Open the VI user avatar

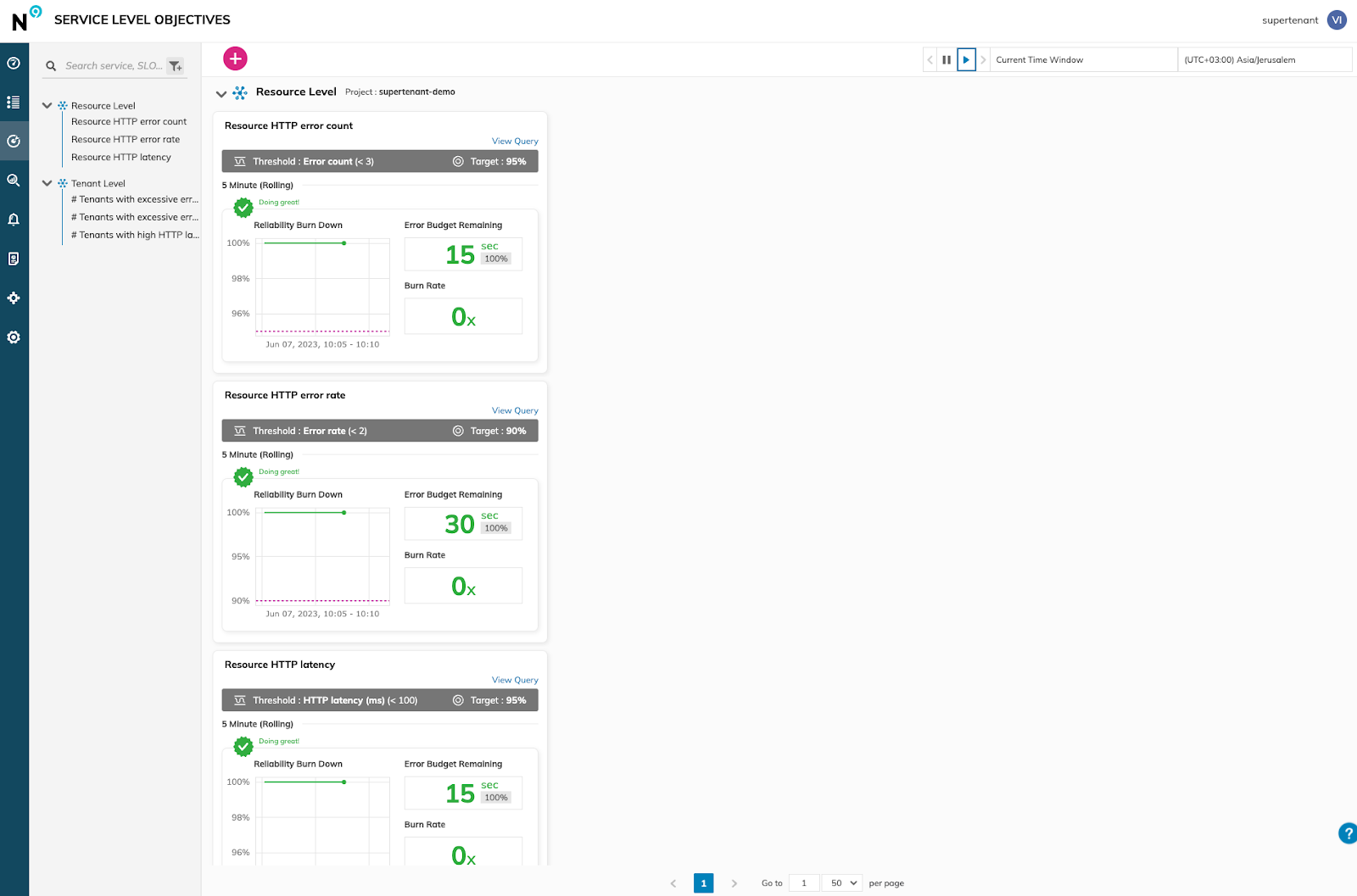pyautogui.click(x=1337, y=20)
